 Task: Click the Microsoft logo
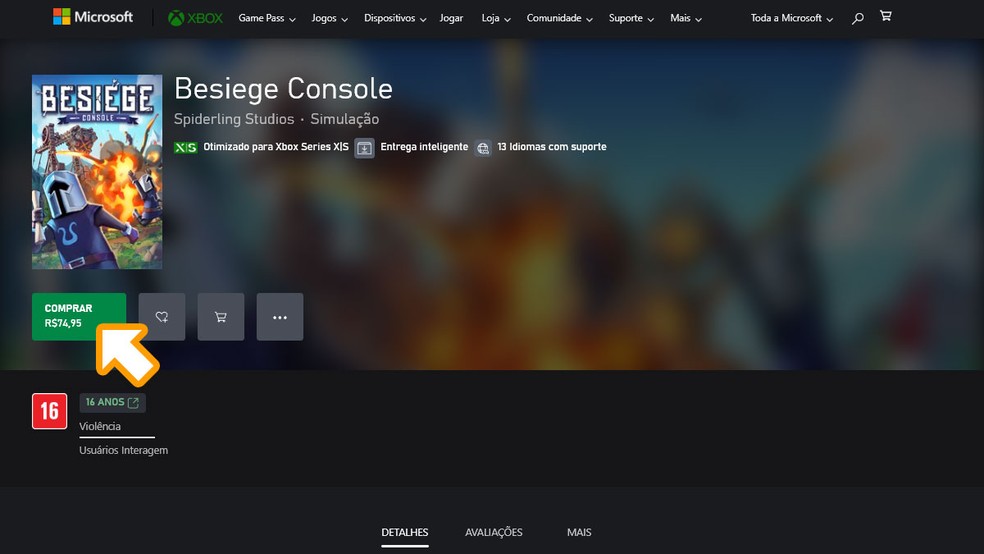(93, 17)
